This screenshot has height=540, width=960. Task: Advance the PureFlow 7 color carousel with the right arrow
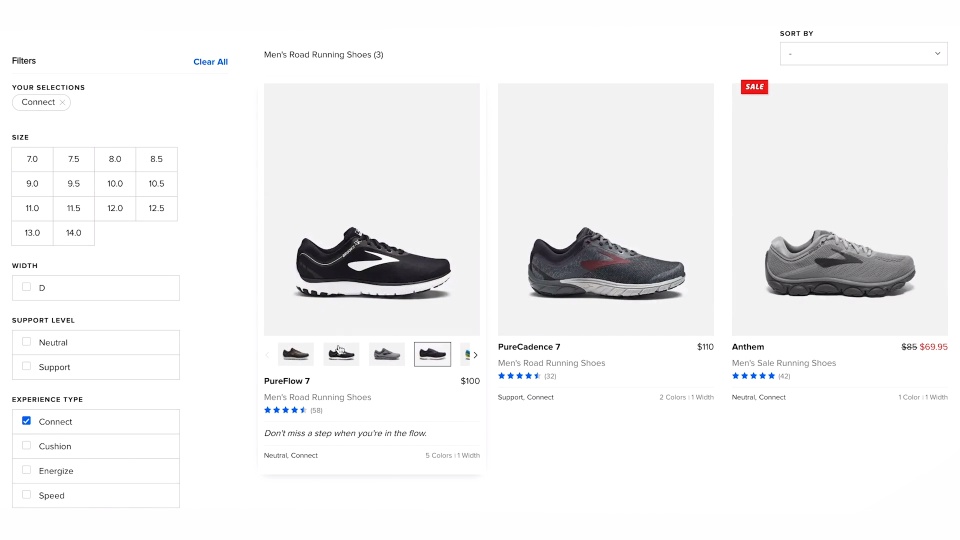(x=475, y=354)
